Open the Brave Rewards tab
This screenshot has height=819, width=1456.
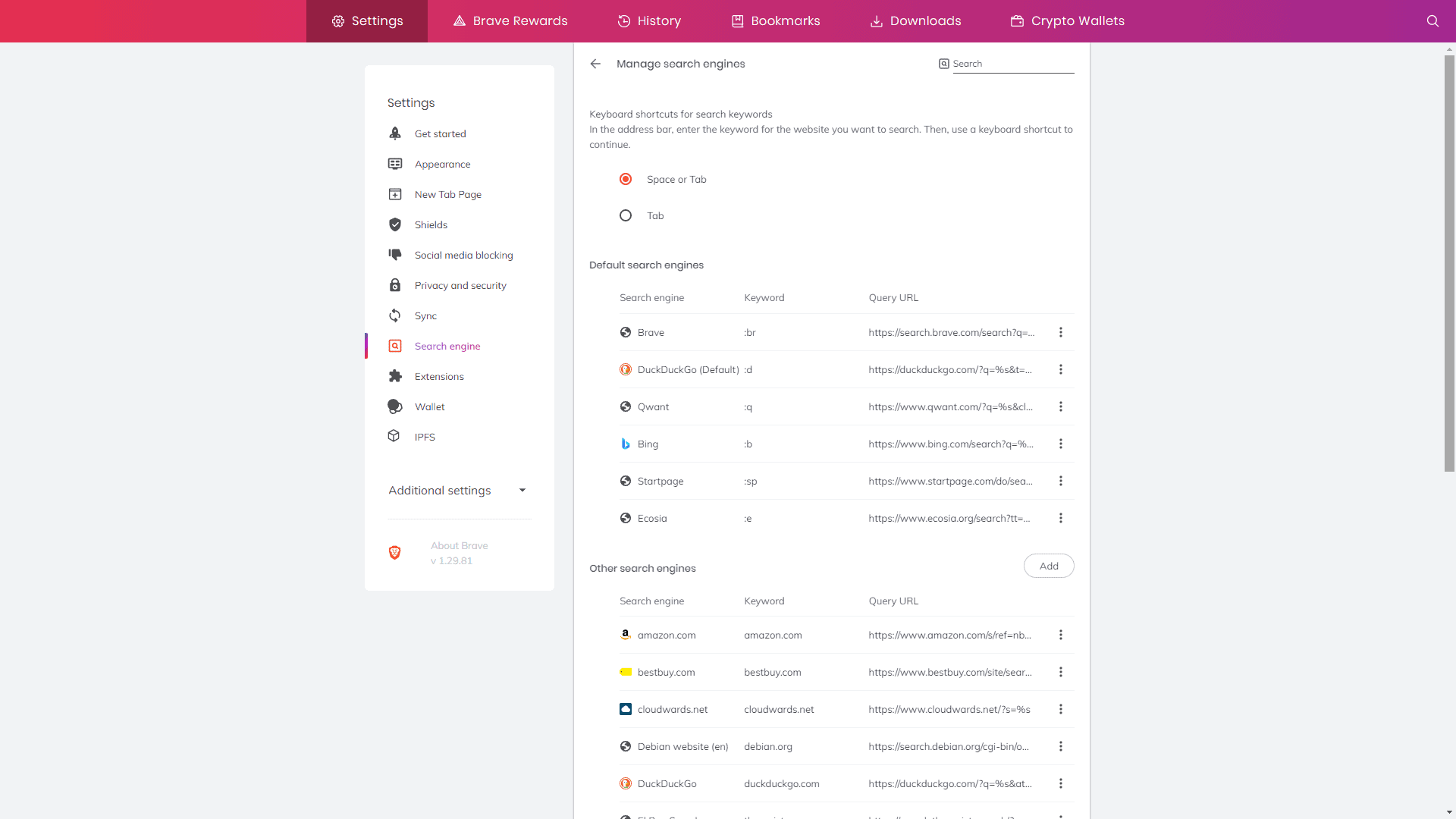tap(510, 21)
